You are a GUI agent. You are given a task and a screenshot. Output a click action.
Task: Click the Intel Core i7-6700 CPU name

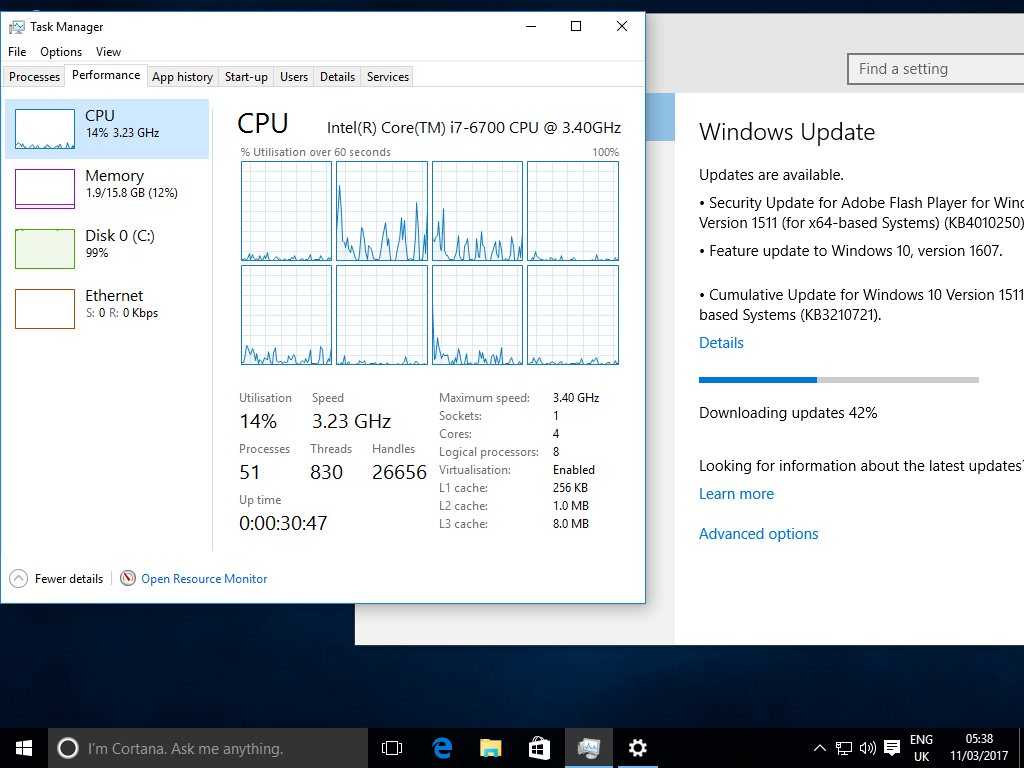(473, 127)
